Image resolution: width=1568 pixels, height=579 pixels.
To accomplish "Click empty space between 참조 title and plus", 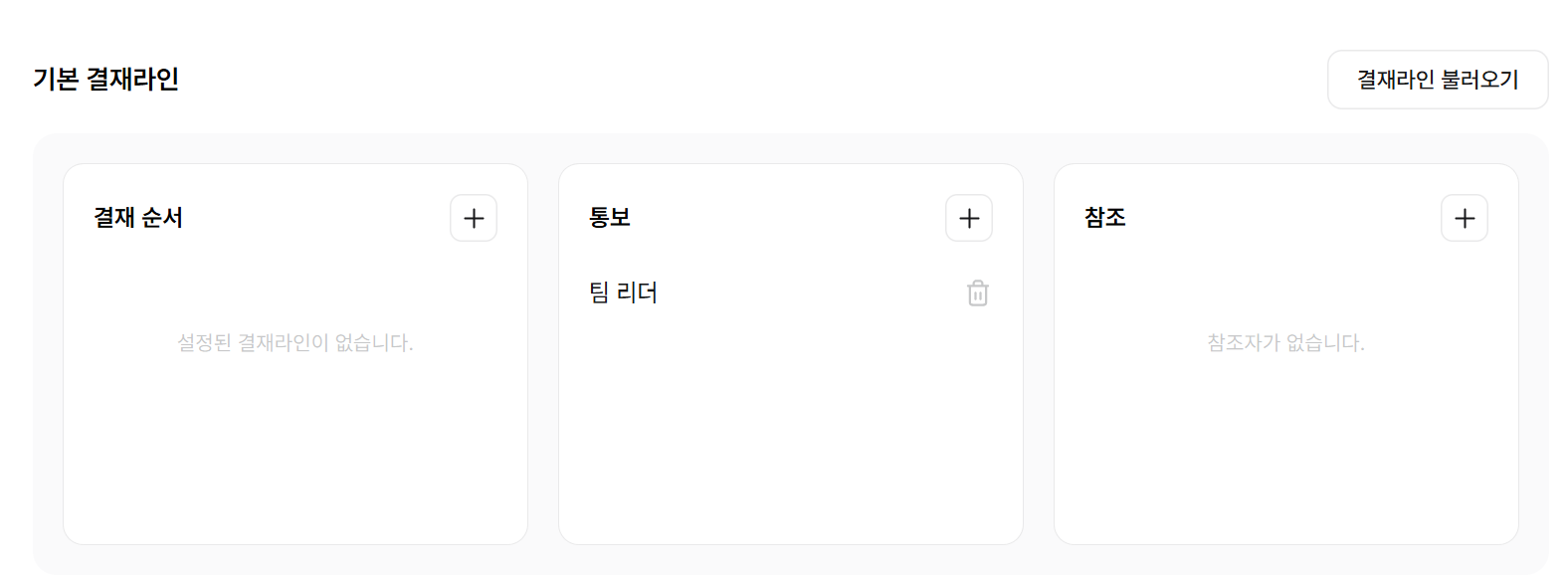I will tap(1283, 218).
